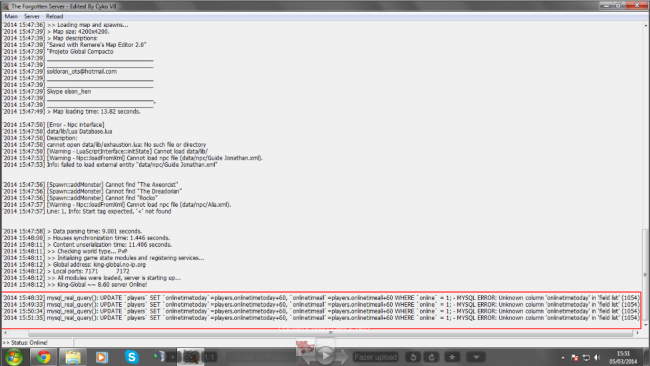Click the Windows Start button
This screenshot has width=650, height=366.
point(14,357)
